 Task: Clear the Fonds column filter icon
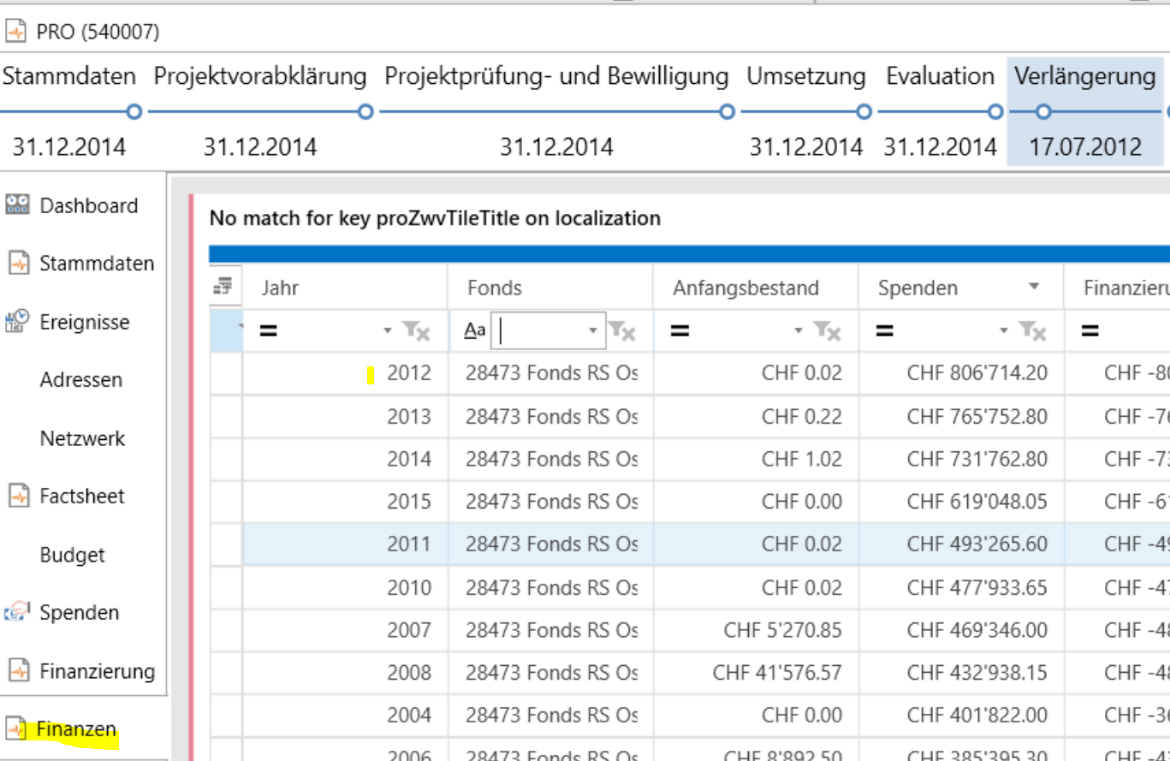coord(622,330)
